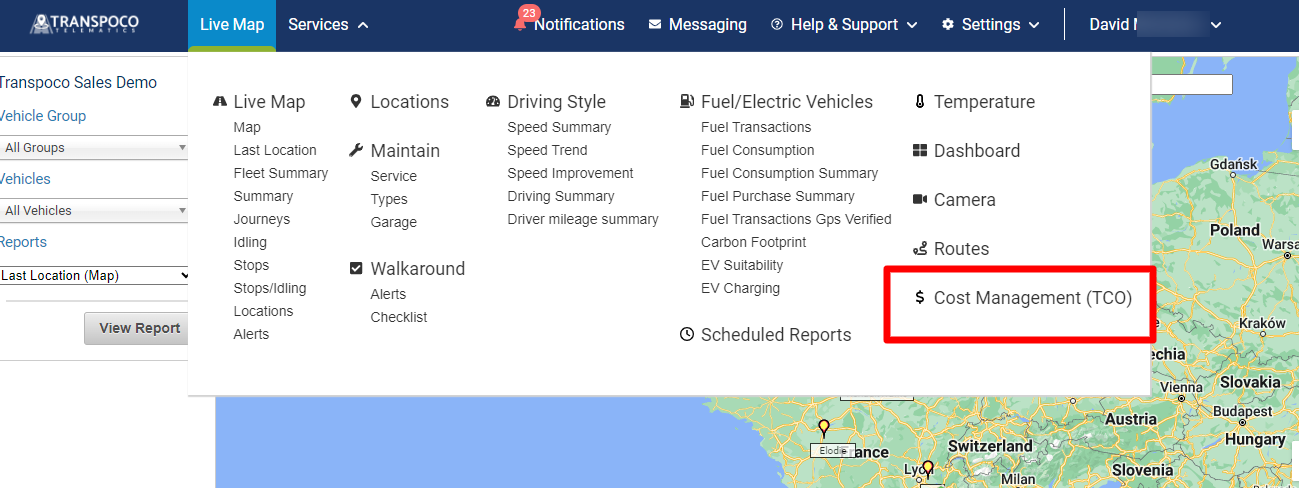This screenshot has height=488, width=1299.
Task: Click the Routes icon
Action: (920, 249)
